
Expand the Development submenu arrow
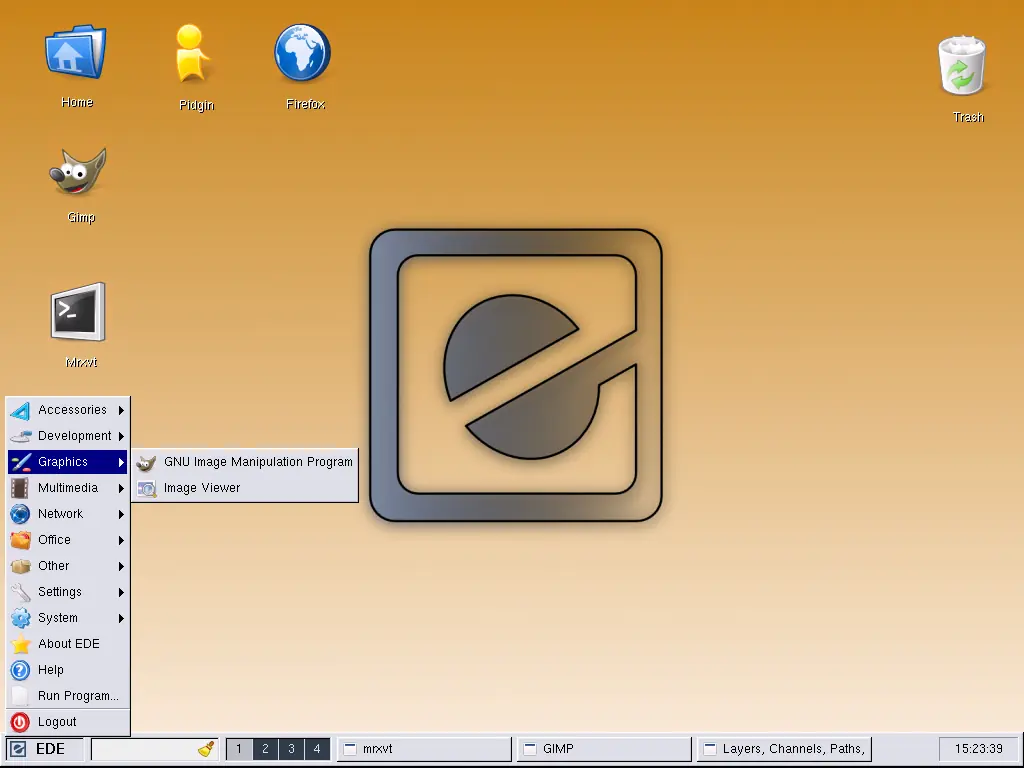[x=121, y=436]
